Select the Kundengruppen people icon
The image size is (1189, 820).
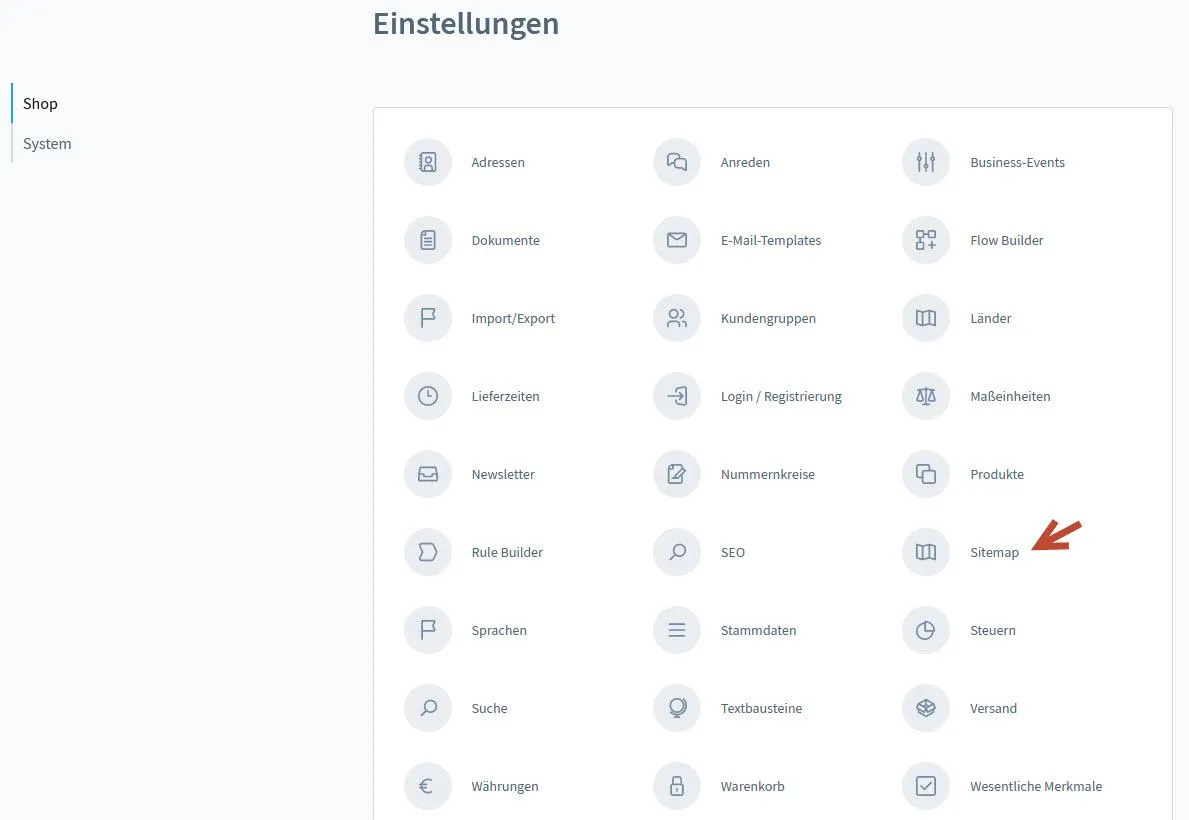(x=677, y=318)
